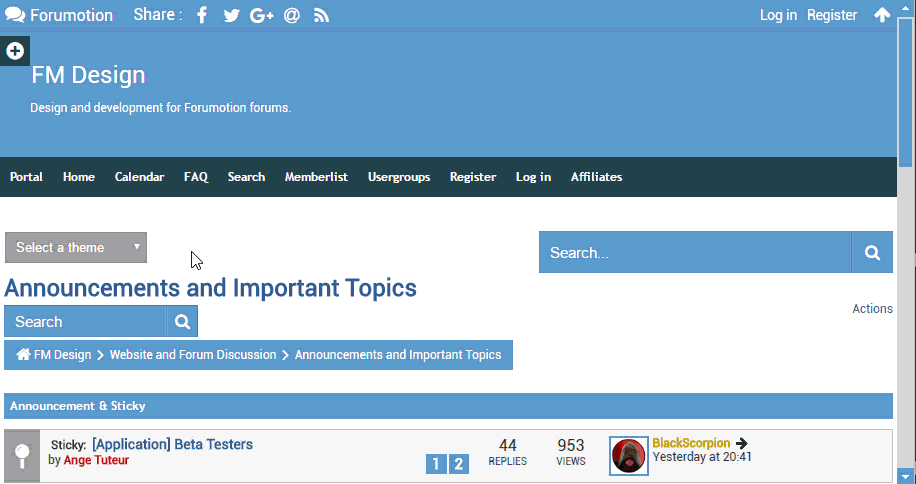Open BlackScorpion's profile link
The image size is (916, 484).
click(691, 443)
